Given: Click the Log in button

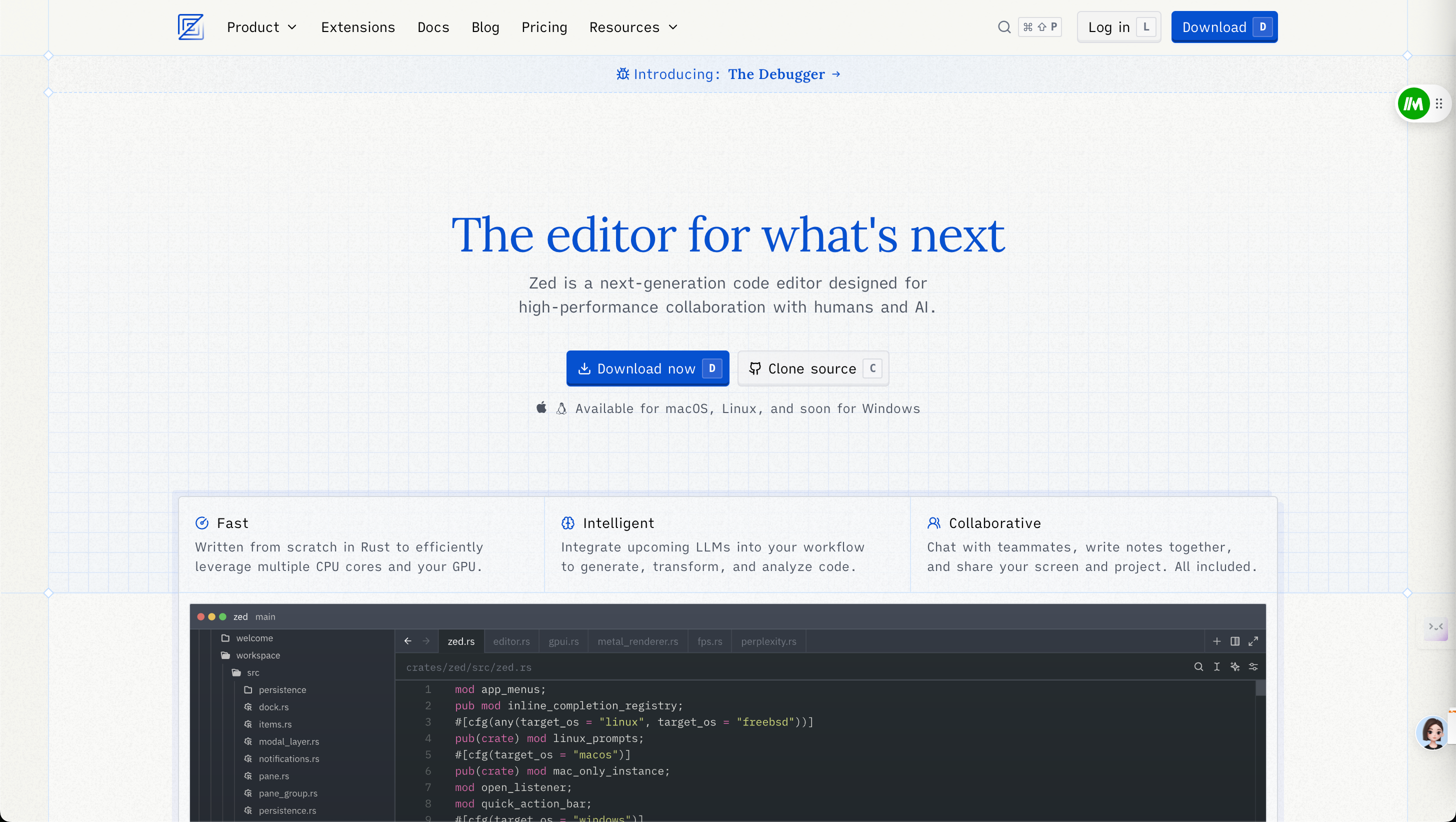Looking at the screenshot, I should (1119, 27).
